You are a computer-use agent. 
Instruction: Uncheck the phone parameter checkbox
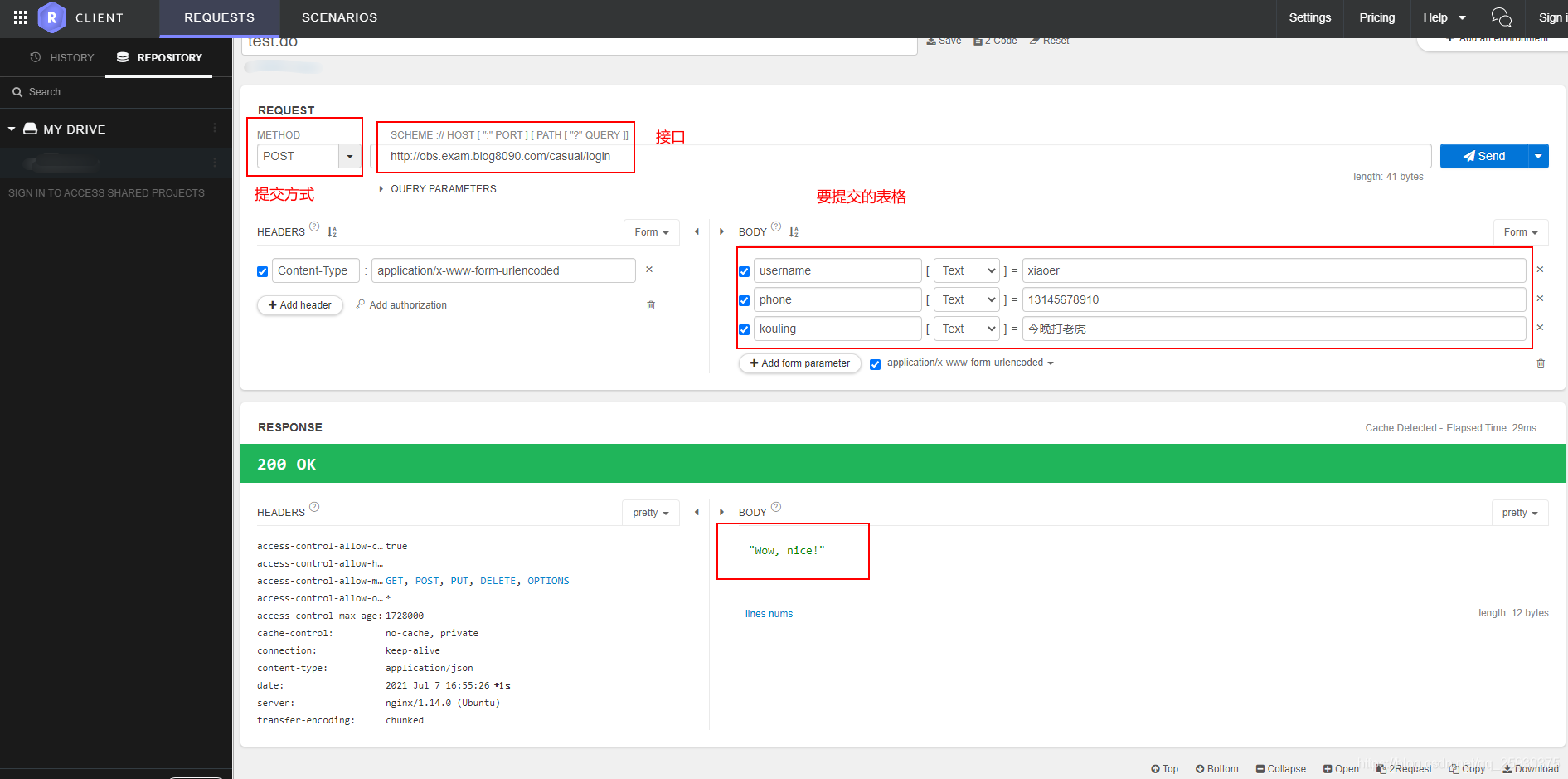pyautogui.click(x=745, y=300)
